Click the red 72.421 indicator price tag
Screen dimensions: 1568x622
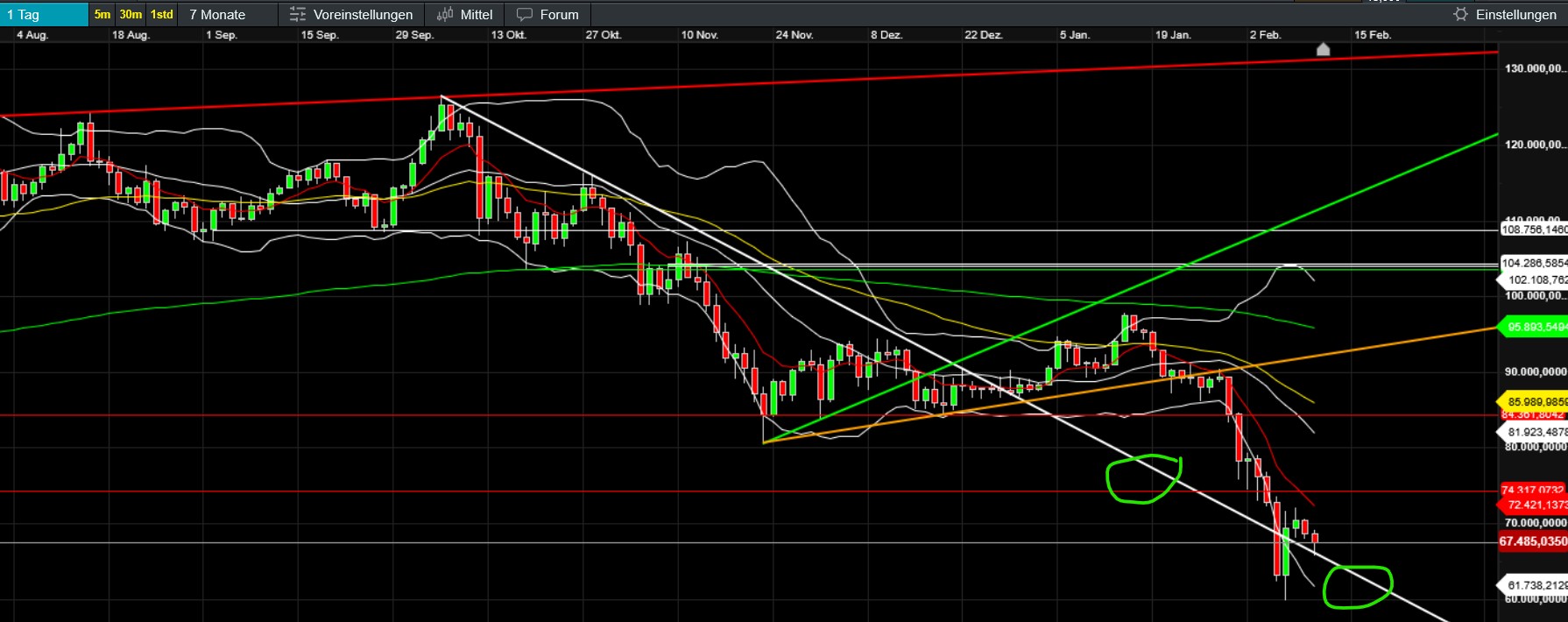tap(1536, 505)
